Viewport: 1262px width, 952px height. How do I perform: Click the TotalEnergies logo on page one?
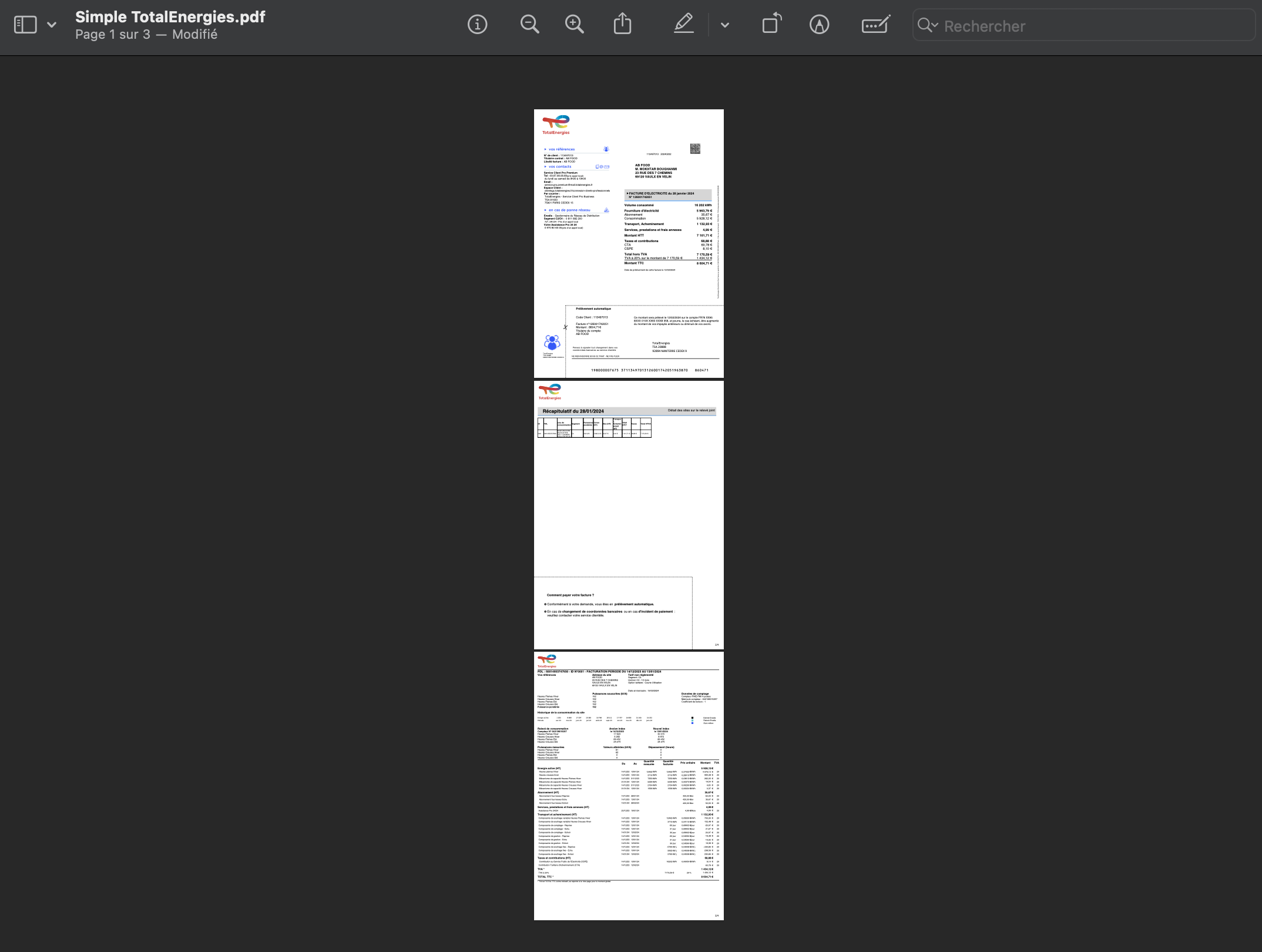(556, 125)
